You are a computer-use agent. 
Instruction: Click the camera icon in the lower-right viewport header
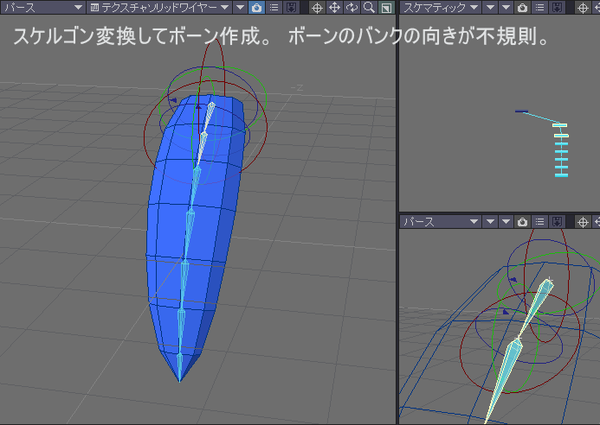coord(522,221)
